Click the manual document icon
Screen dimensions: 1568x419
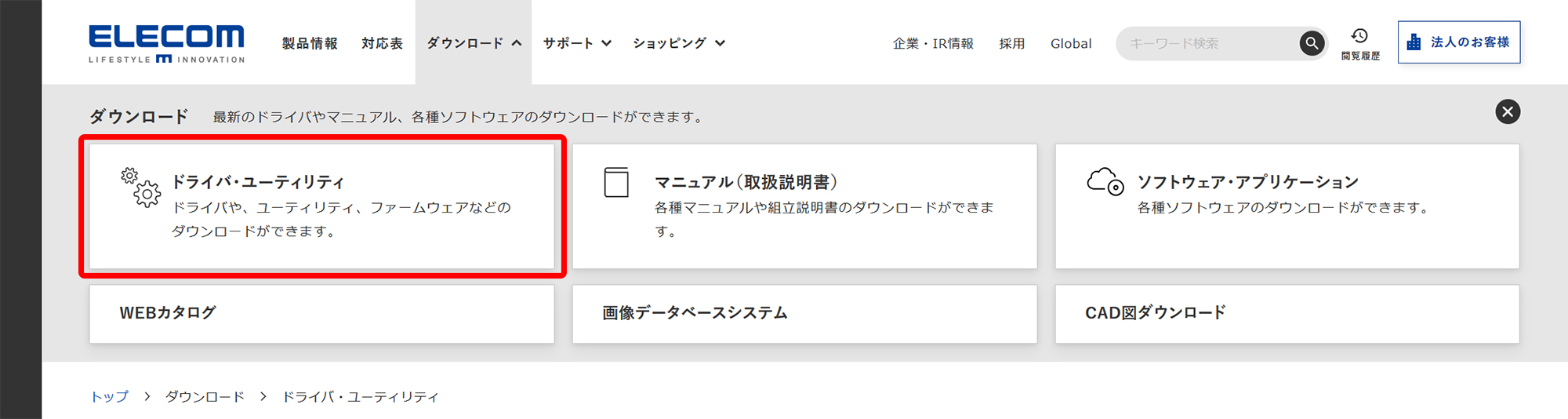616,182
